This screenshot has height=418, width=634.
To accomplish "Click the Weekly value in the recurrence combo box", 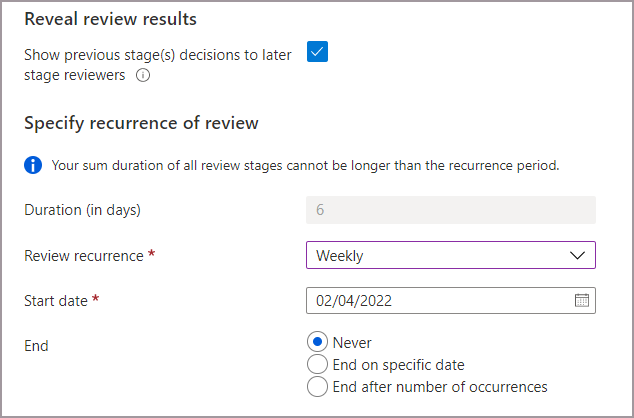I will pyautogui.click(x=340, y=255).
